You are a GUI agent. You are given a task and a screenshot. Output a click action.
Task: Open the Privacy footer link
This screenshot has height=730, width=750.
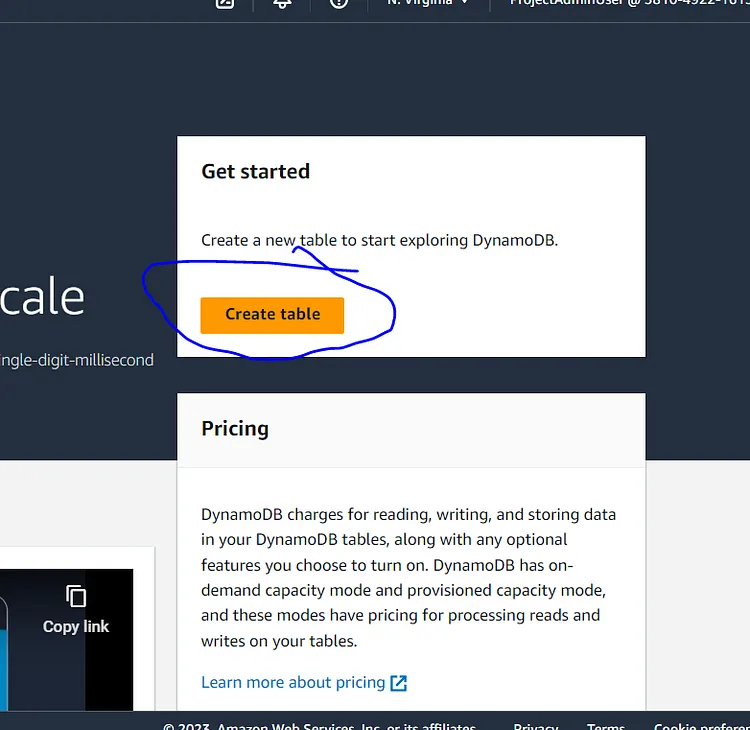pos(536,726)
